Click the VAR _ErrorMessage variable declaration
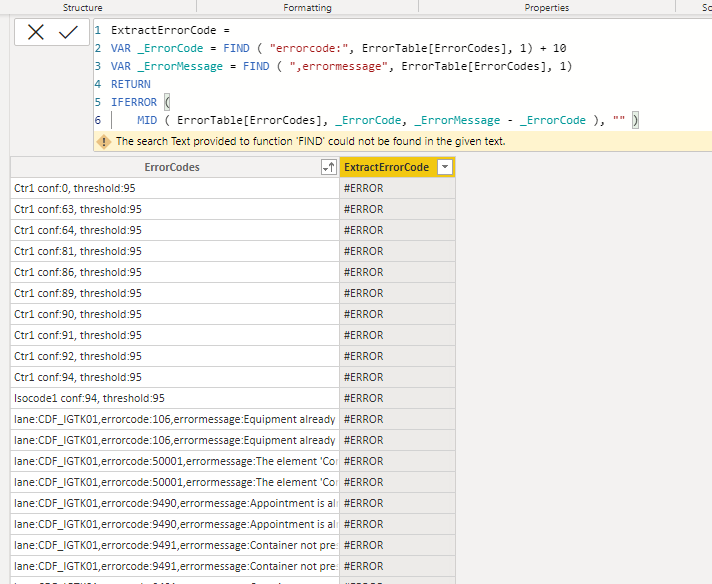Image resolution: width=712 pixels, height=584 pixels. click(167, 66)
